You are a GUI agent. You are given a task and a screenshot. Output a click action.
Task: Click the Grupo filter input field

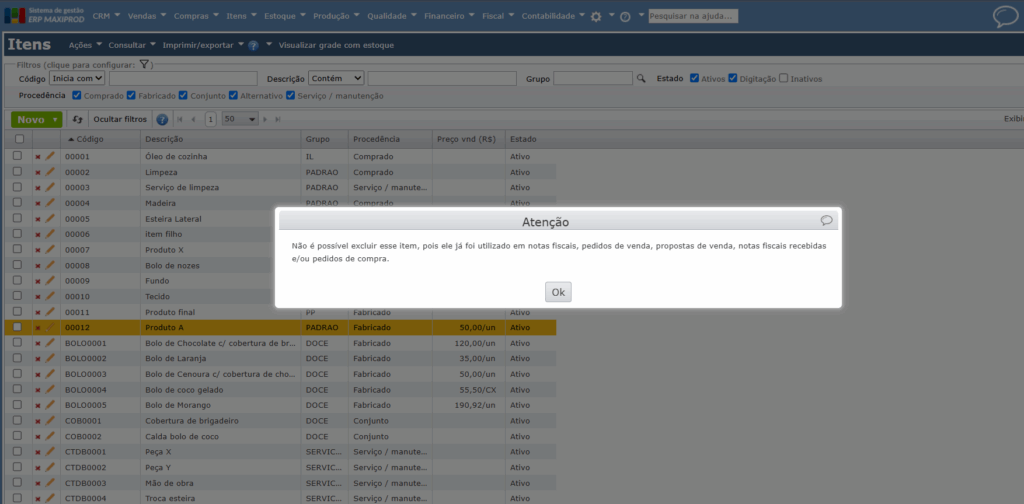[x=593, y=78]
